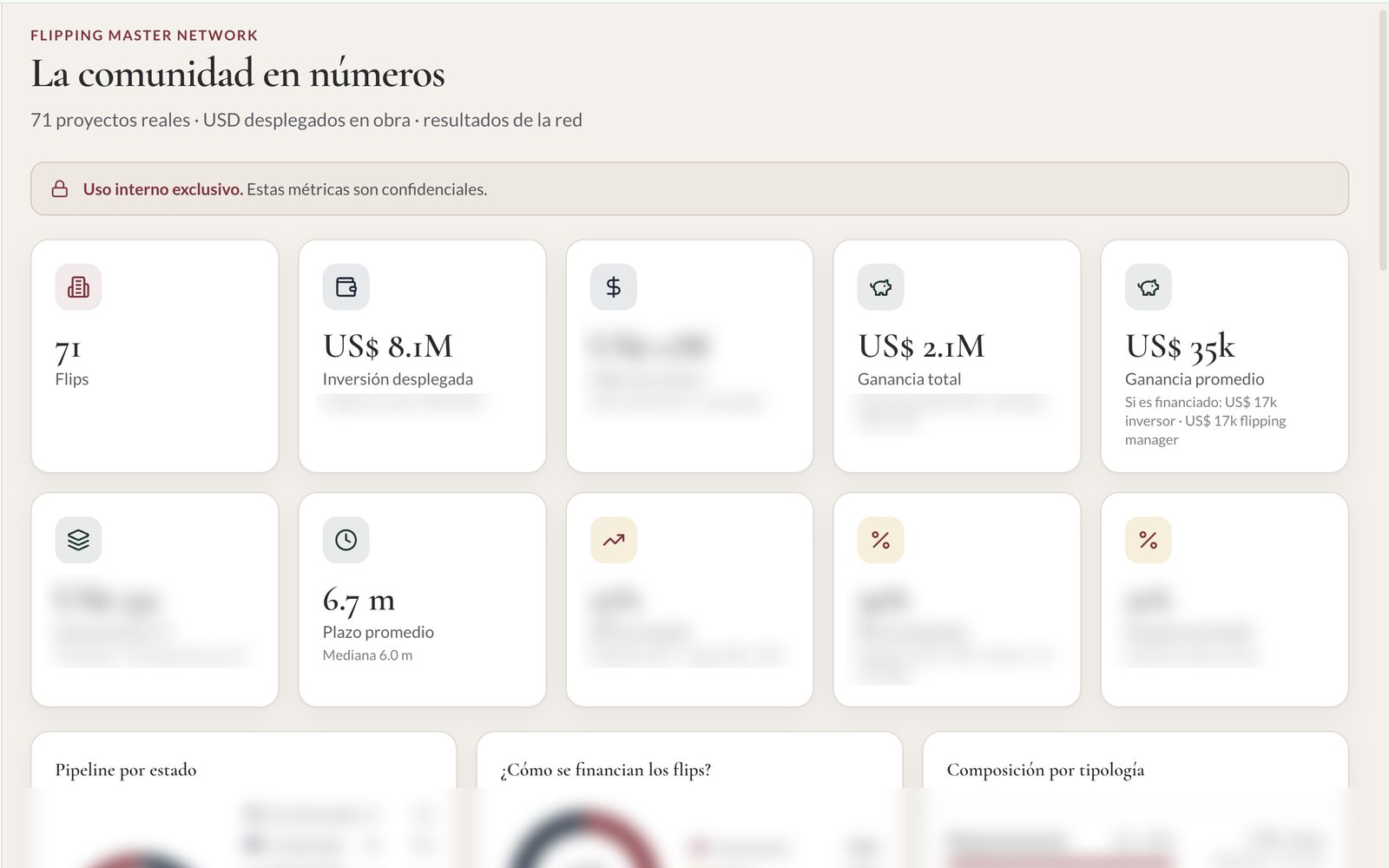Click the piggy bank icon above Ganancia total
The width and height of the screenshot is (1389, 868).
[880, 286]
